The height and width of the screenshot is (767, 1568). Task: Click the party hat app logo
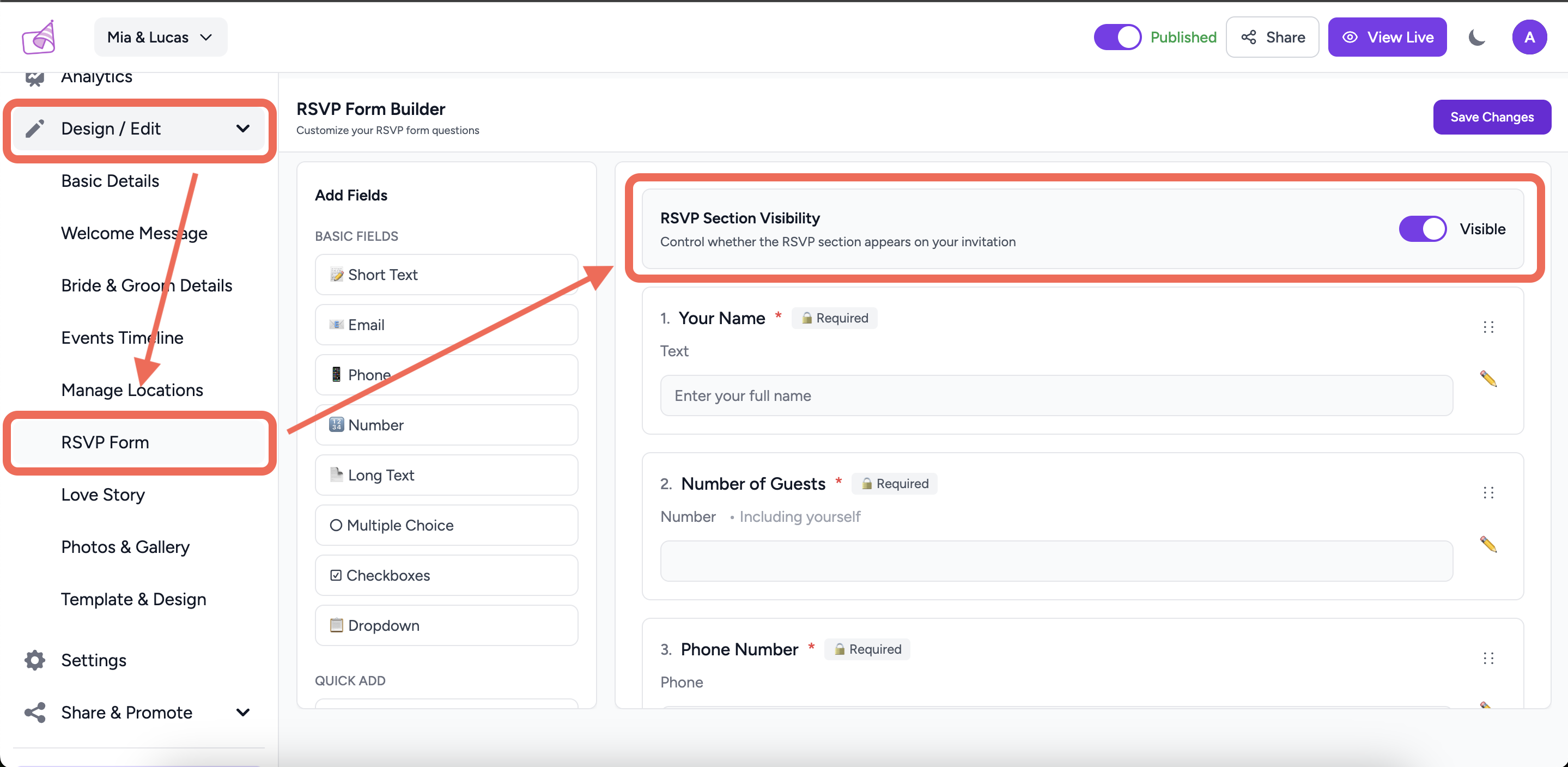[x=39, y=37]
